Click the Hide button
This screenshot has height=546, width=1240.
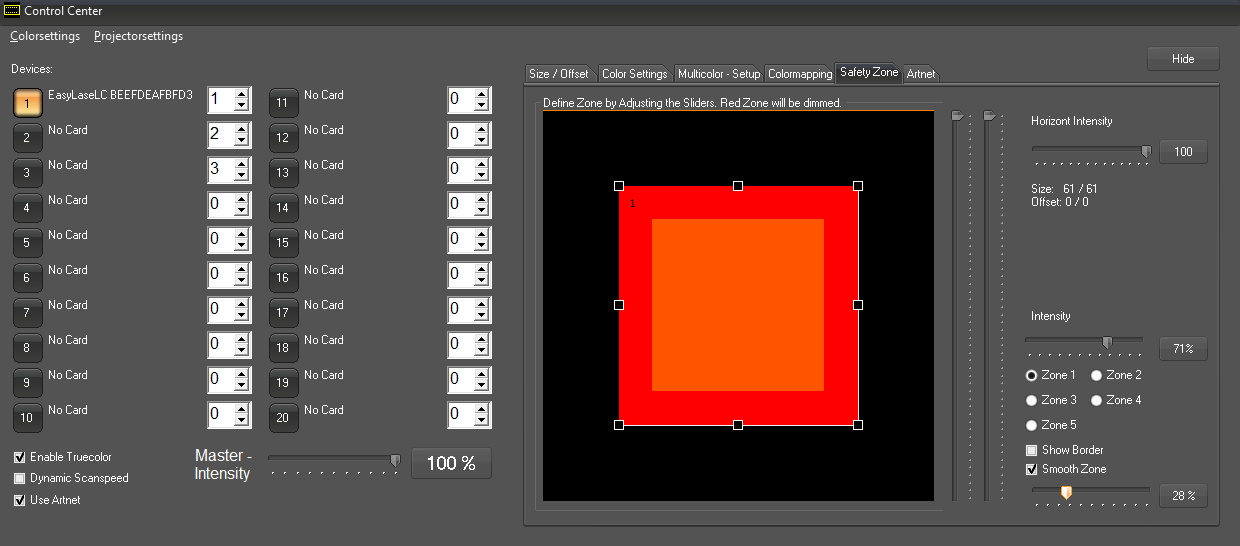1183,59
